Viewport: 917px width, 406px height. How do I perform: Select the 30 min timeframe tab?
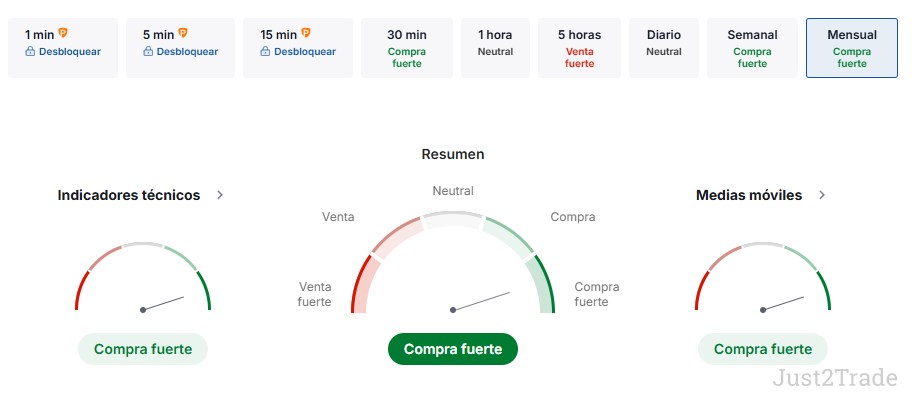pos(405,47)
